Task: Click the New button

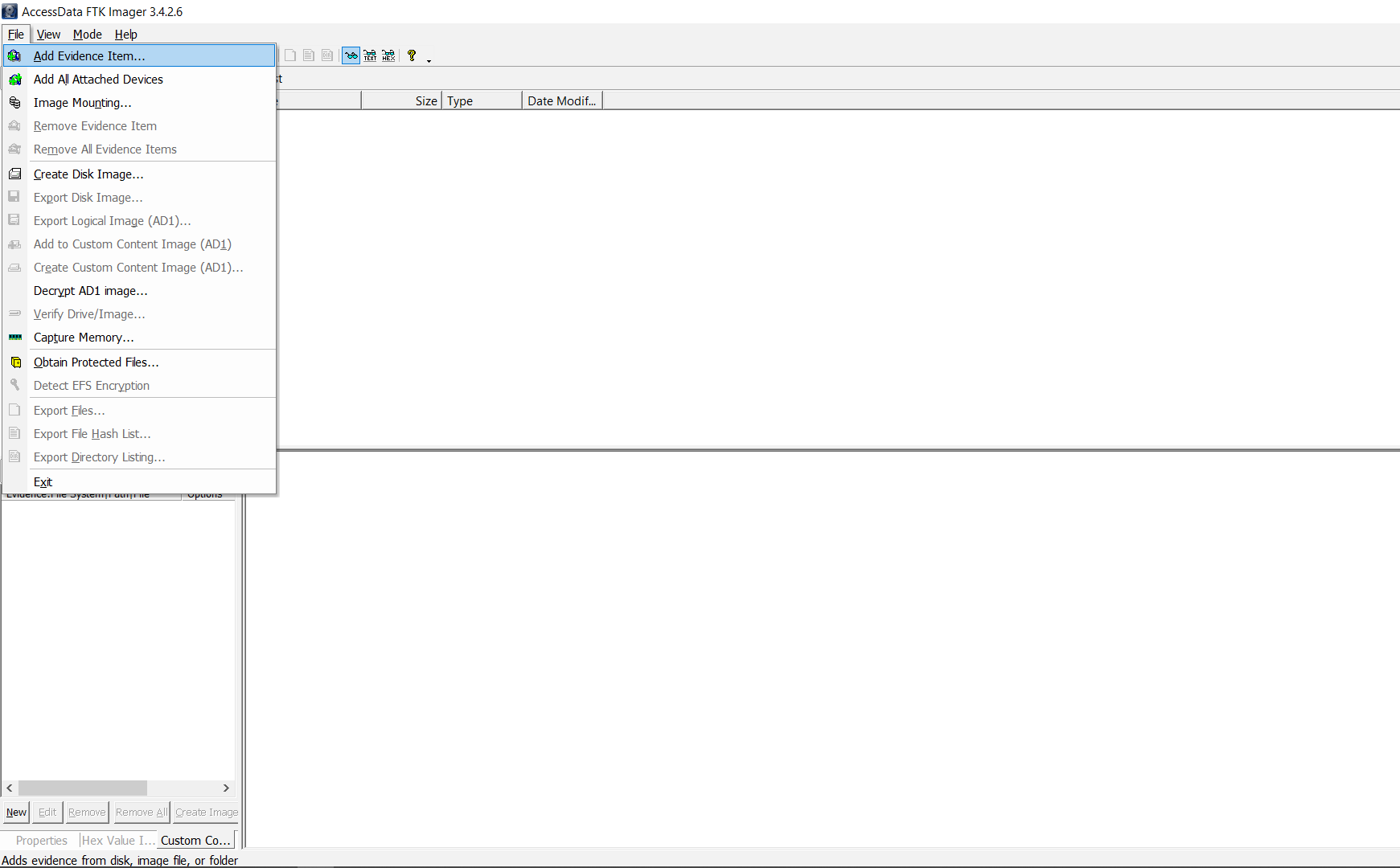Action: pyautogui.click(x=16, y=812)
